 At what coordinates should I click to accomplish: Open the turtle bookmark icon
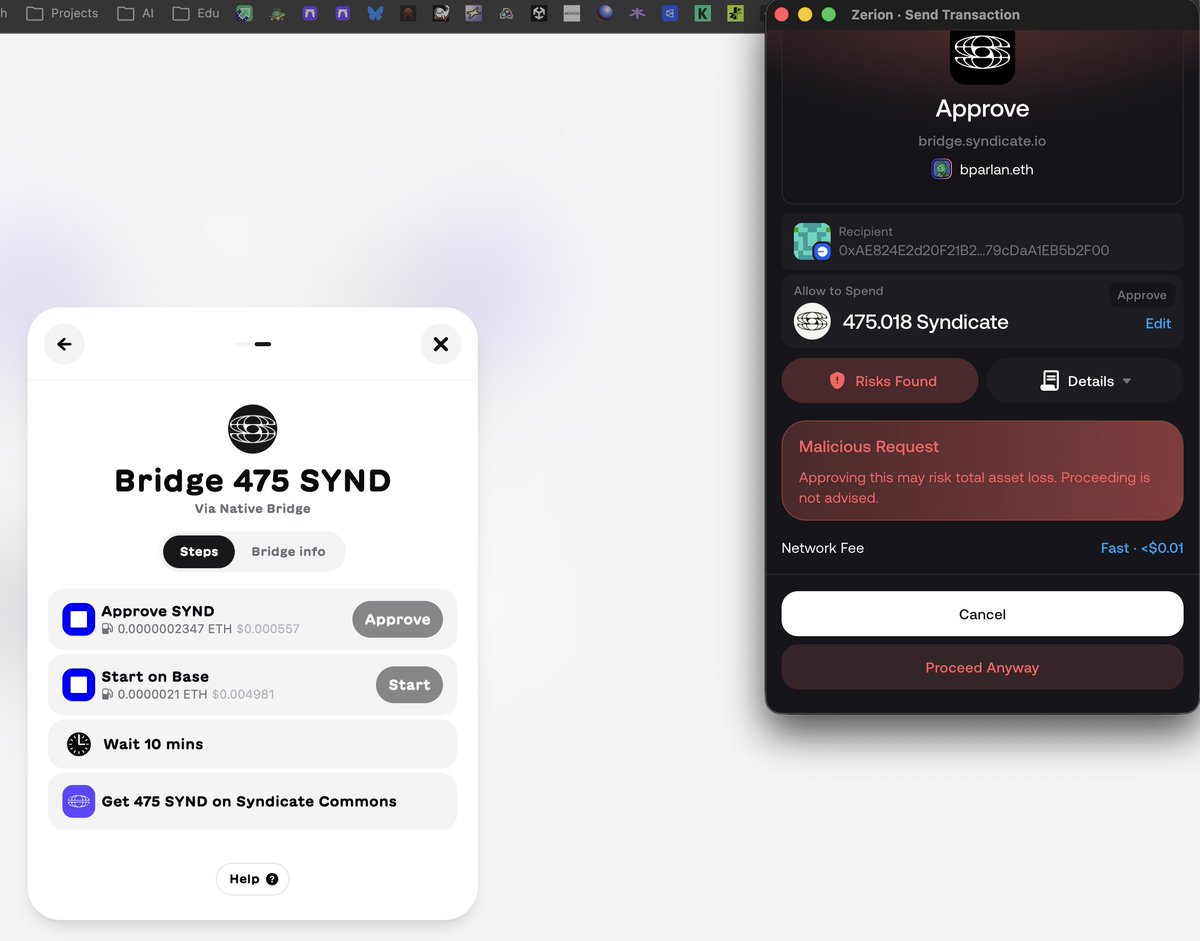pos(277,14)
